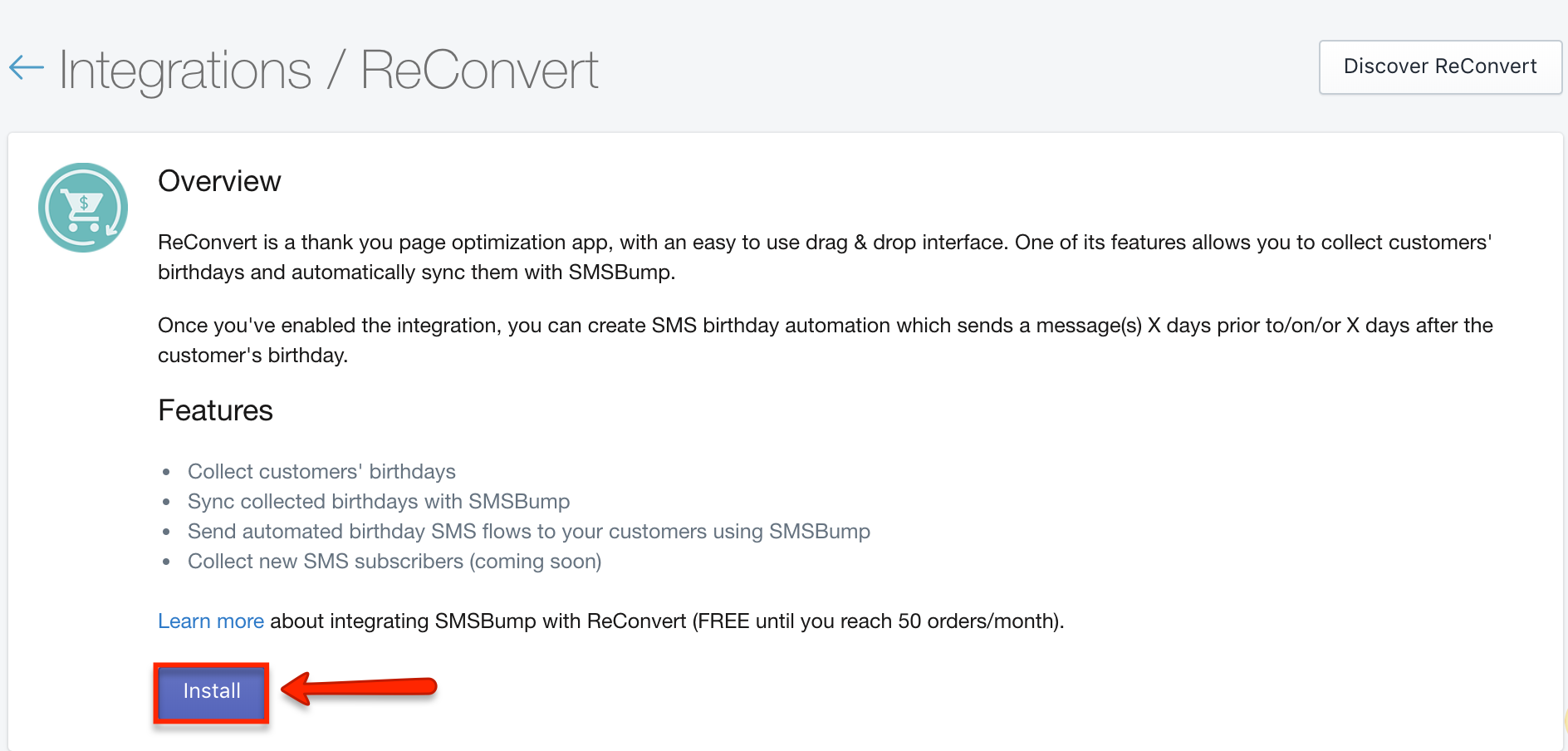Click the bullet before Collect new SMS subscribers

167,562
